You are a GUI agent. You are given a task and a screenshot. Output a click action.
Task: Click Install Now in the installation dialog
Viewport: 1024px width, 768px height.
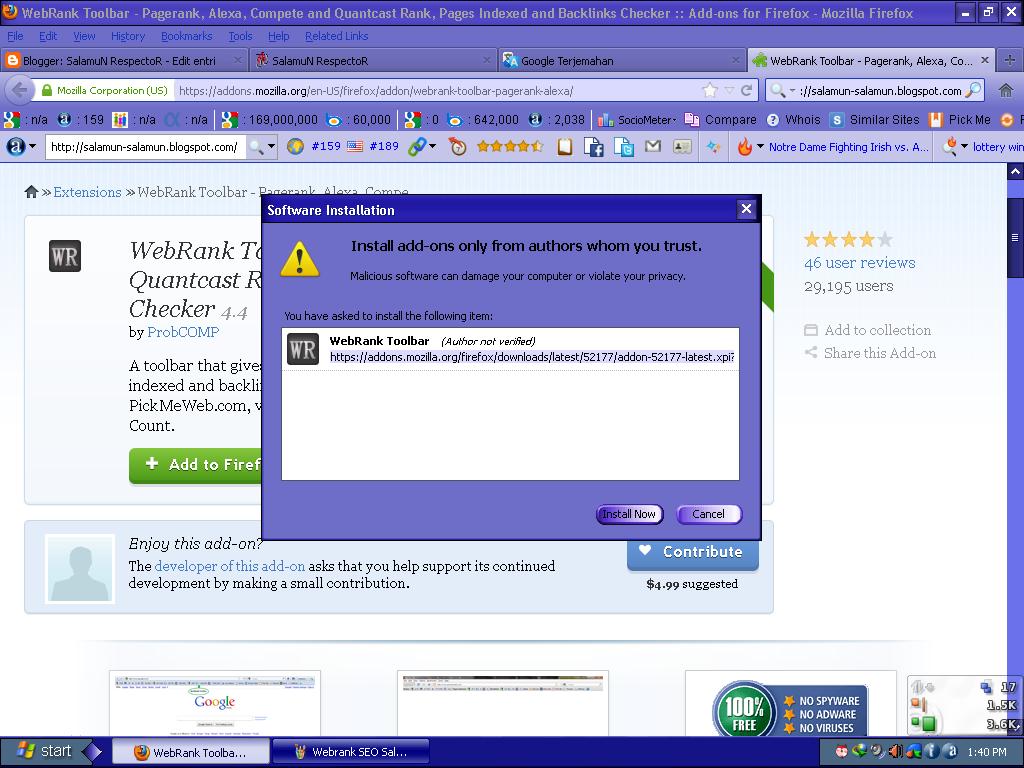point(629,514)
